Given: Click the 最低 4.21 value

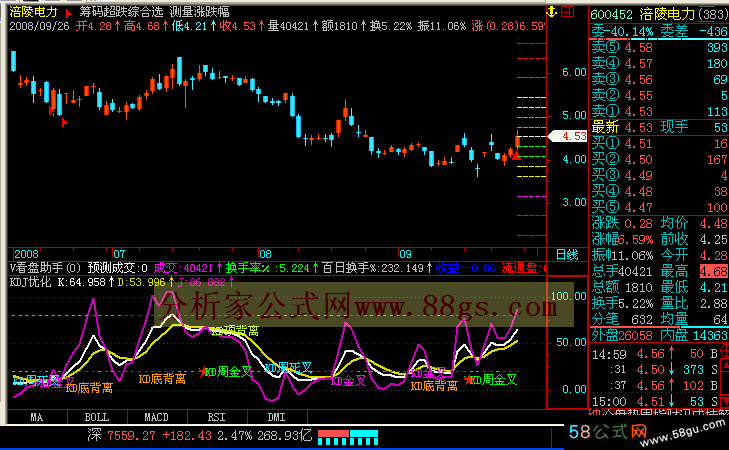Looking at the screenshot, I should [x=714, y=287].
